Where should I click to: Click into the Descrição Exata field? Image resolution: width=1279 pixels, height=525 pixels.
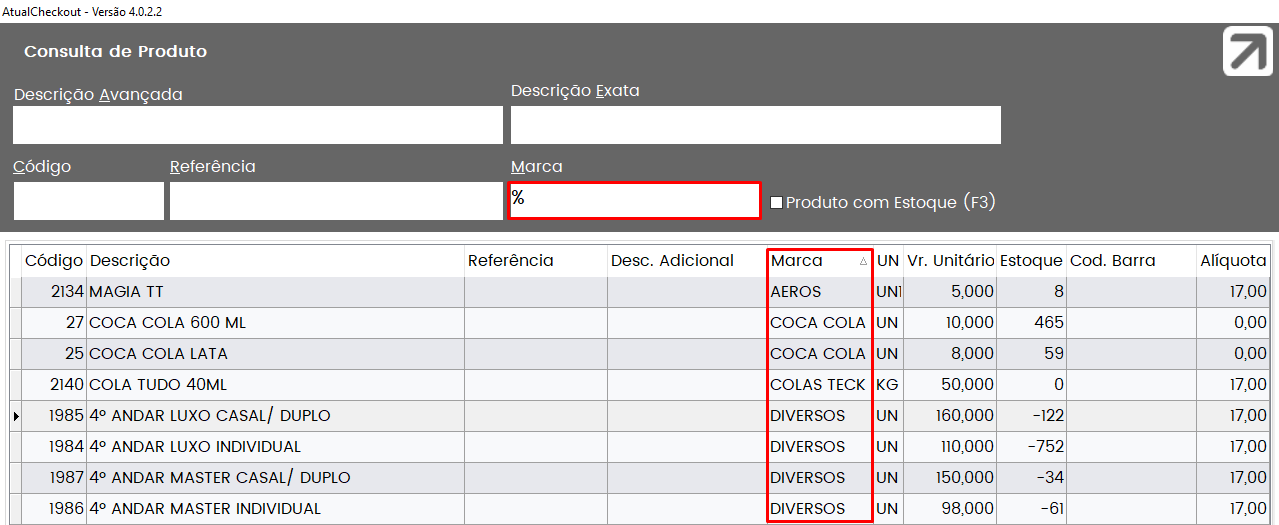[755, 125]
